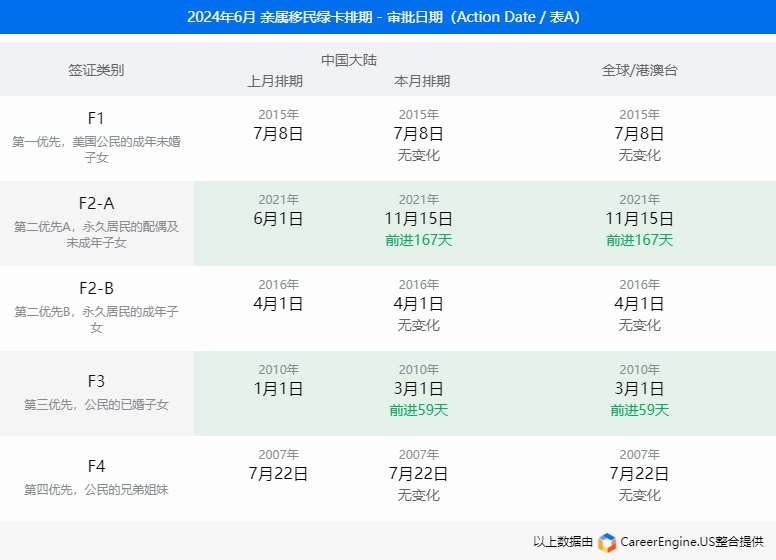Viewport: 776px width, 560px height.
Task: Click the F2-B description 永久居民的成年子女
Action: 97,320
